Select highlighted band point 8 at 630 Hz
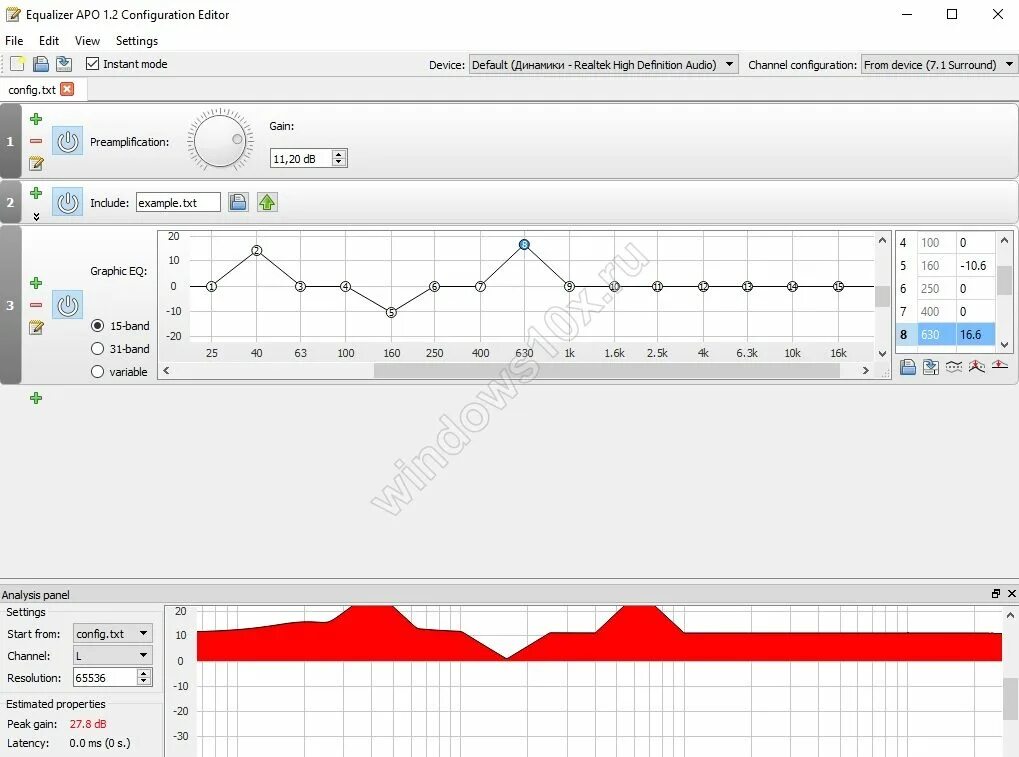The width and height of the screenshot is (1019, 757). point(524,245)
